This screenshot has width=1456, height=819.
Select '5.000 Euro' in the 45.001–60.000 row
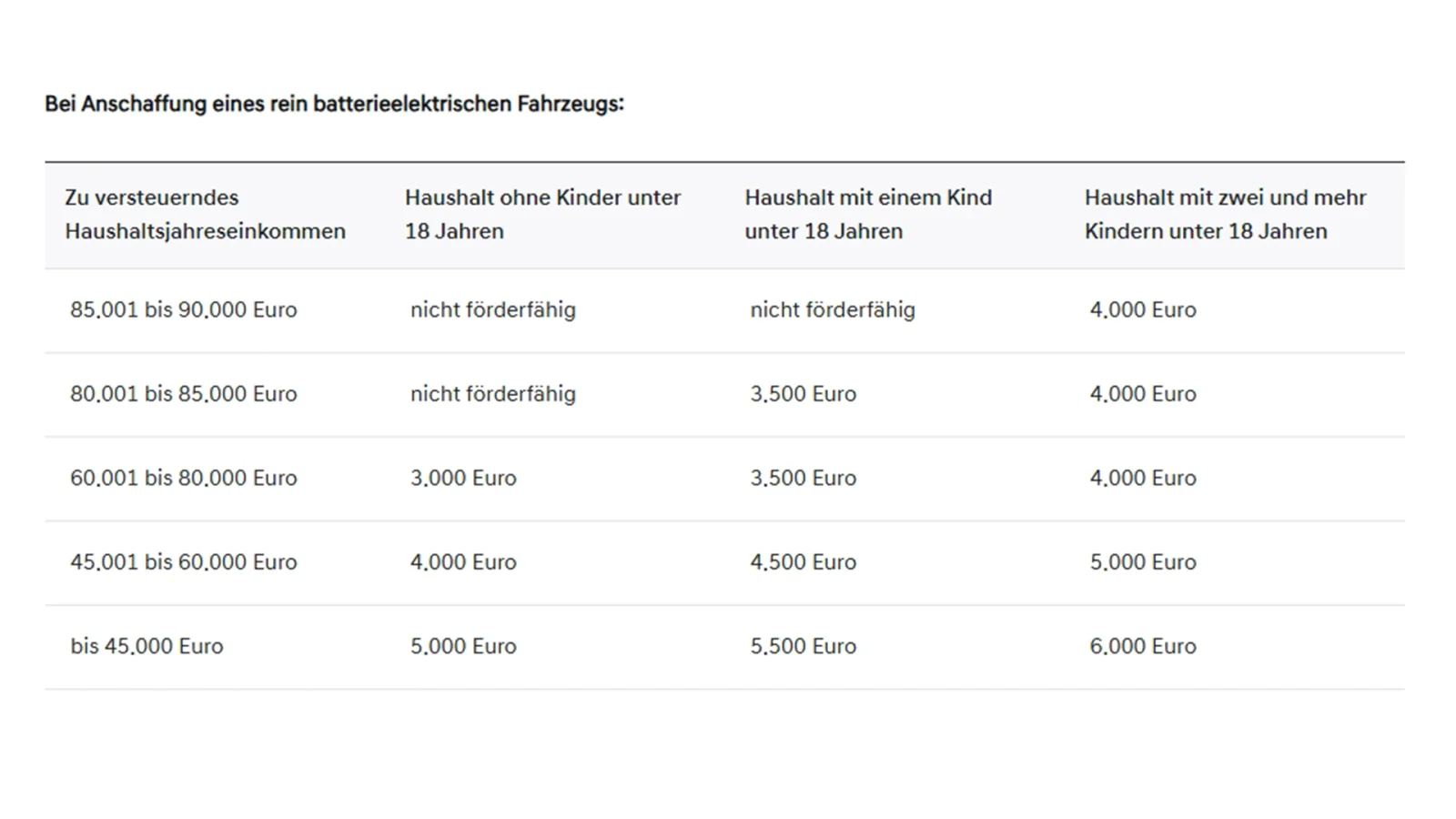tap(1143, 562)
